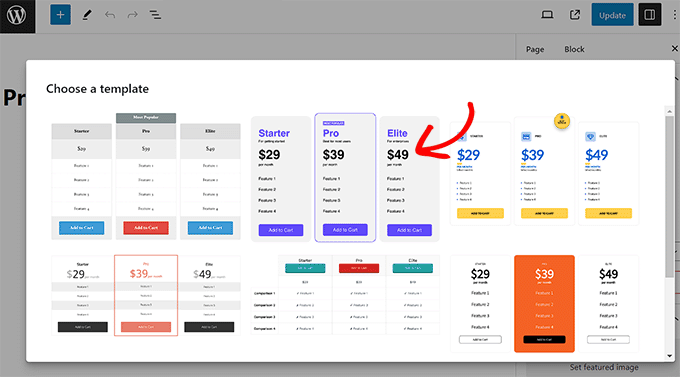The height and width of the screenshot is (377, 680).
Task: View page in new tab icon
Action: click(x=575, y=15)
